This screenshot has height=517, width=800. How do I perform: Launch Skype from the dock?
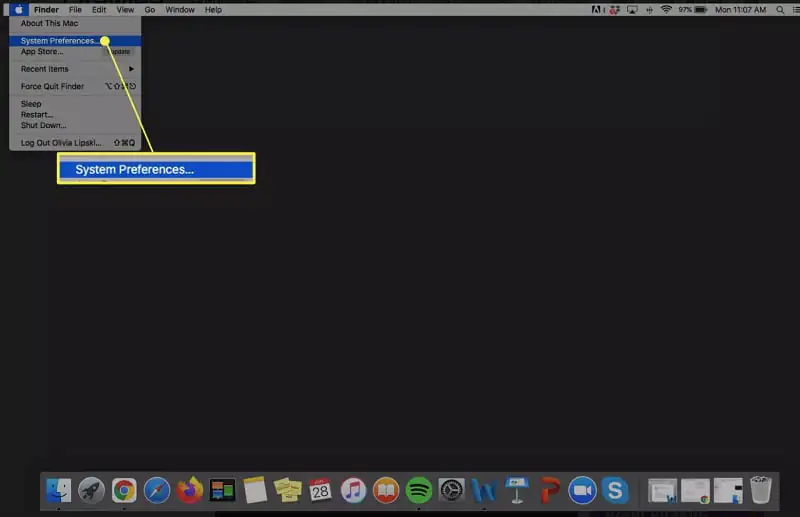(x=615, y=490)
